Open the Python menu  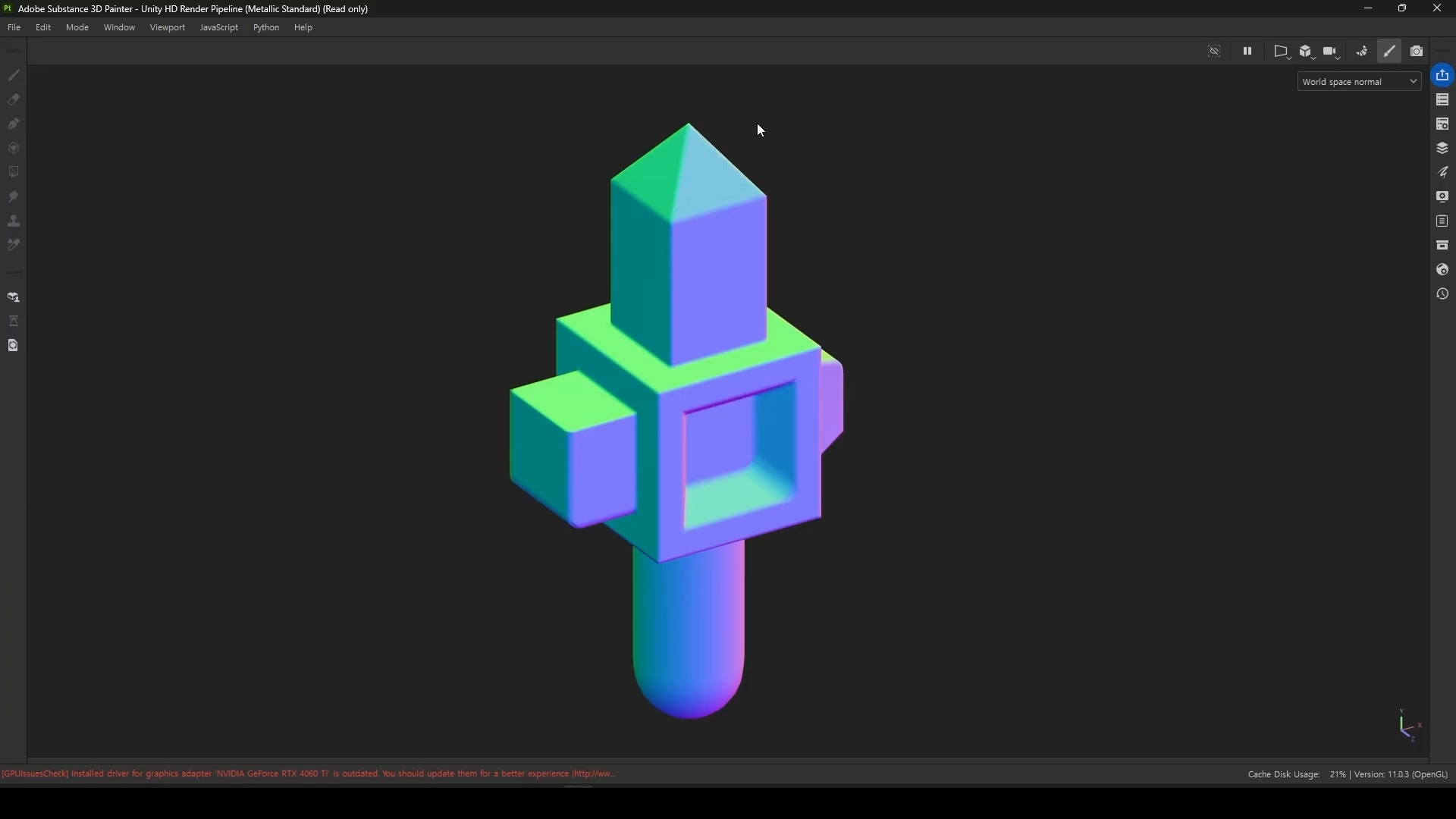(x=266, y=27)
